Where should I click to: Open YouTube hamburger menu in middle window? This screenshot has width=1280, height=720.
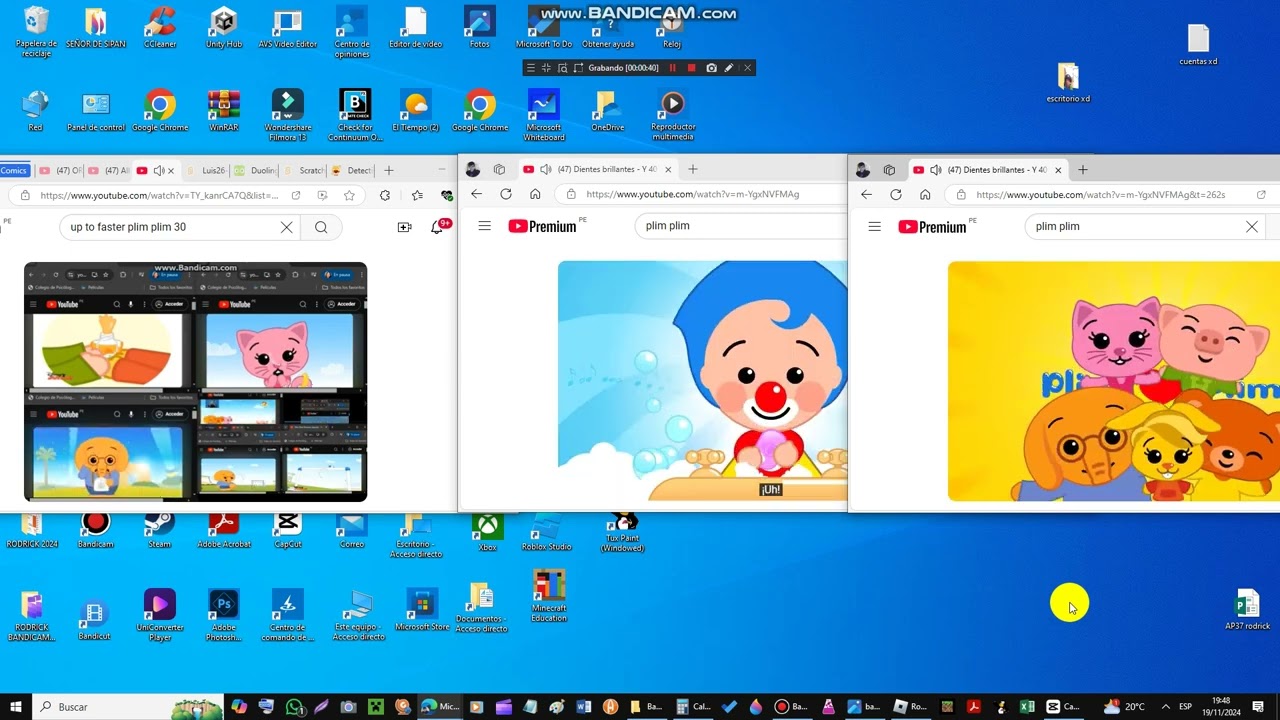[485, 226]
